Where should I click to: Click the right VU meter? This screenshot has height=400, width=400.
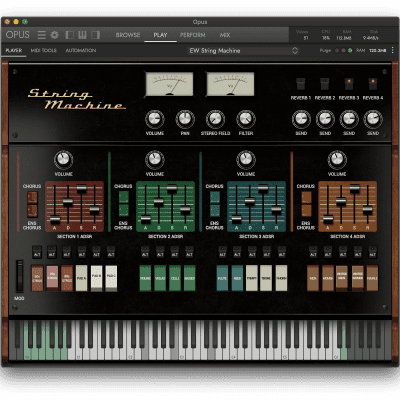pos(230,84)
